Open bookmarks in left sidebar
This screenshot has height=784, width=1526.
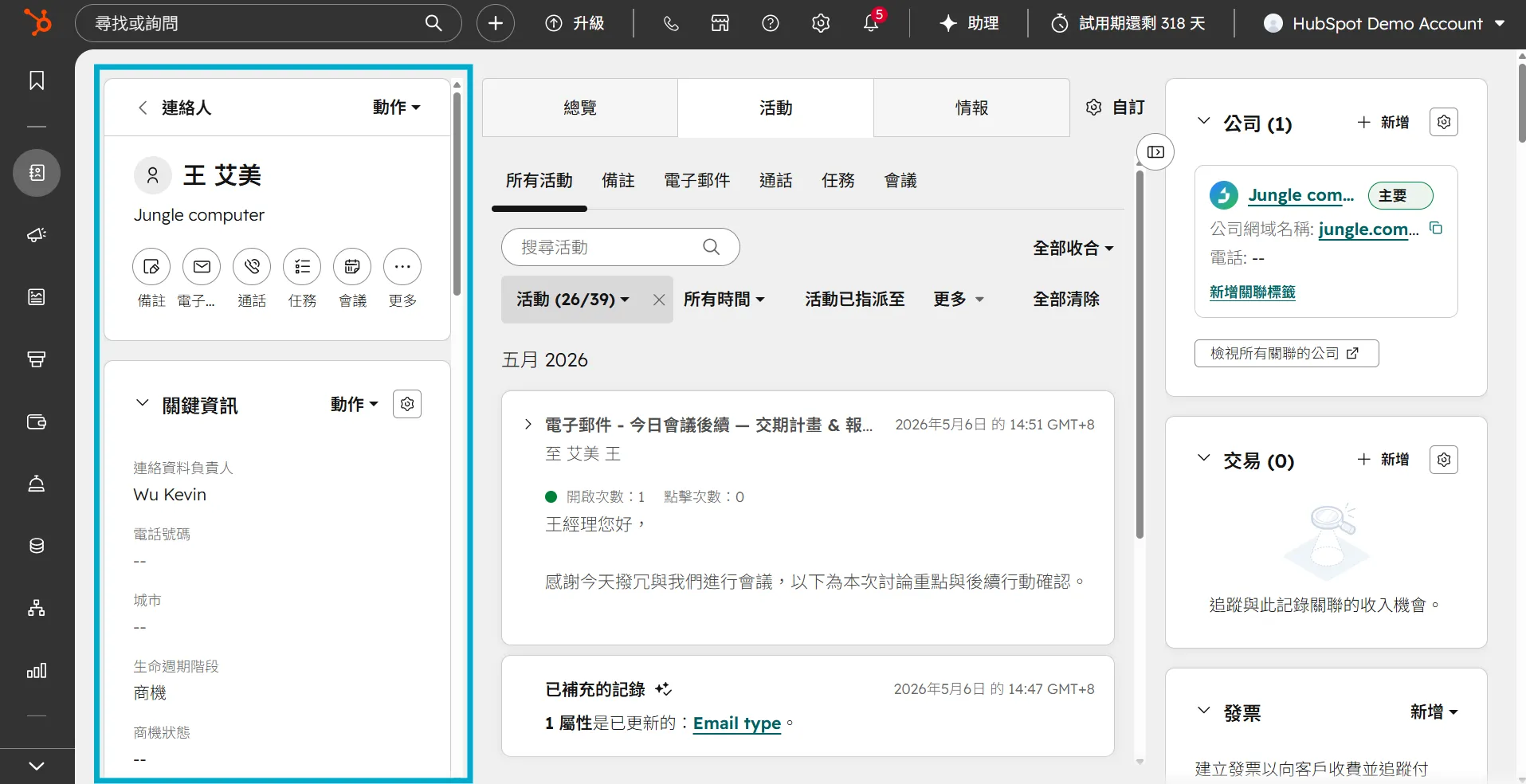(x=37, y=80)
